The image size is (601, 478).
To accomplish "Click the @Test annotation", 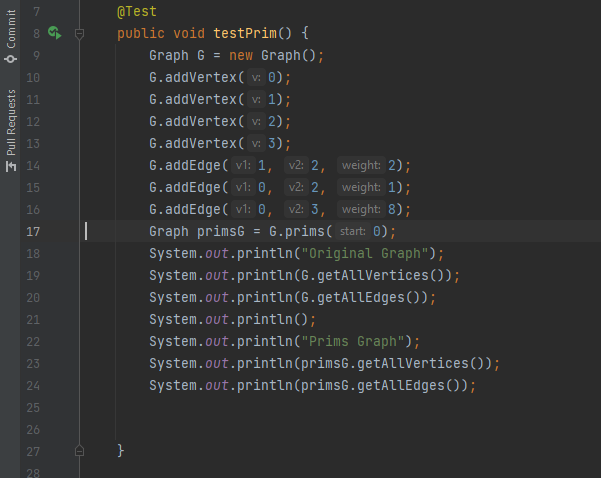I will coord(136,11).
